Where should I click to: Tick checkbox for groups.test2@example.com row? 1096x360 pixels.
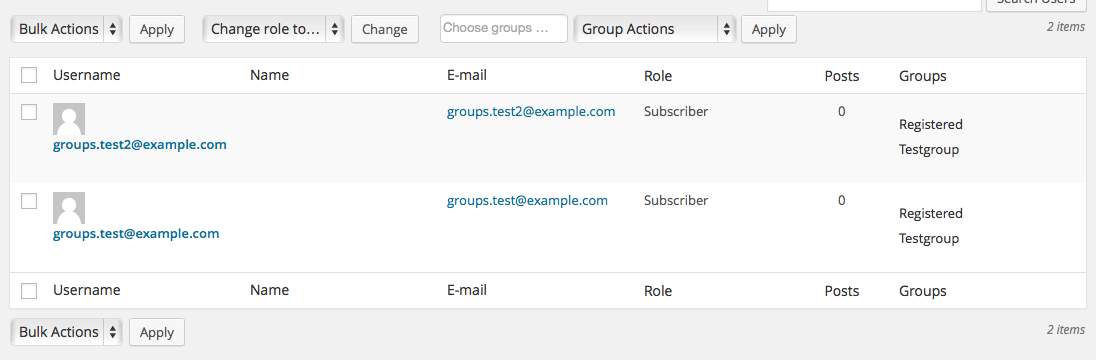pos(29,112)
